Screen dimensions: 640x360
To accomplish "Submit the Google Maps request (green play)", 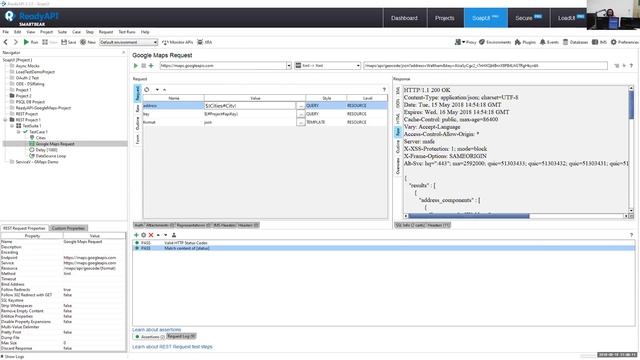I will click(136, 65).
